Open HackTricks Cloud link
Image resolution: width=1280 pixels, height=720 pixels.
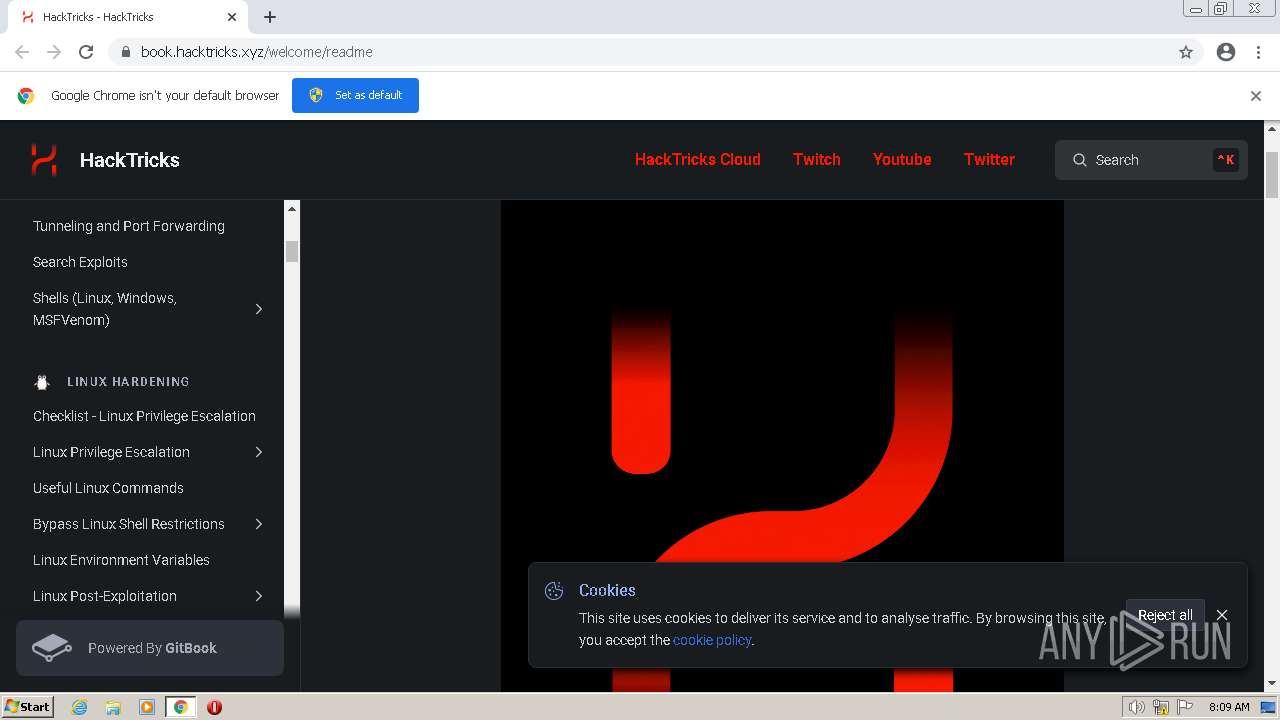point(698,159)
